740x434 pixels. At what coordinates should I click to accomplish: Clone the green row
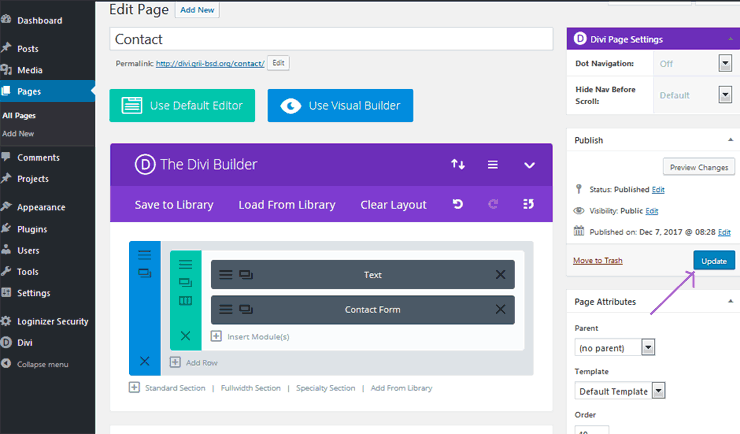click(x=185, y=283)
